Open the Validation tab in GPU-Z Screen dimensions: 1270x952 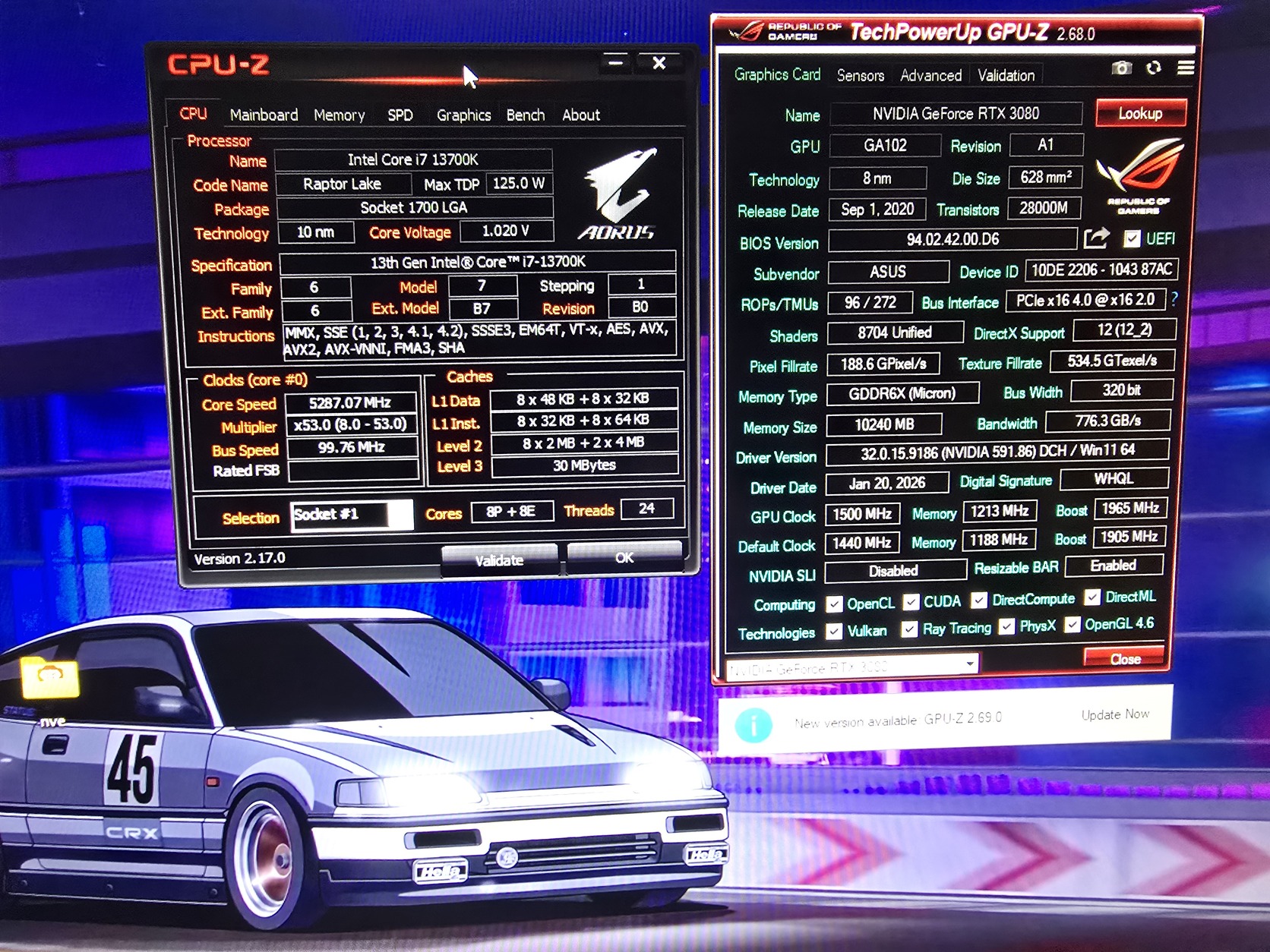tap(1006, 75)
